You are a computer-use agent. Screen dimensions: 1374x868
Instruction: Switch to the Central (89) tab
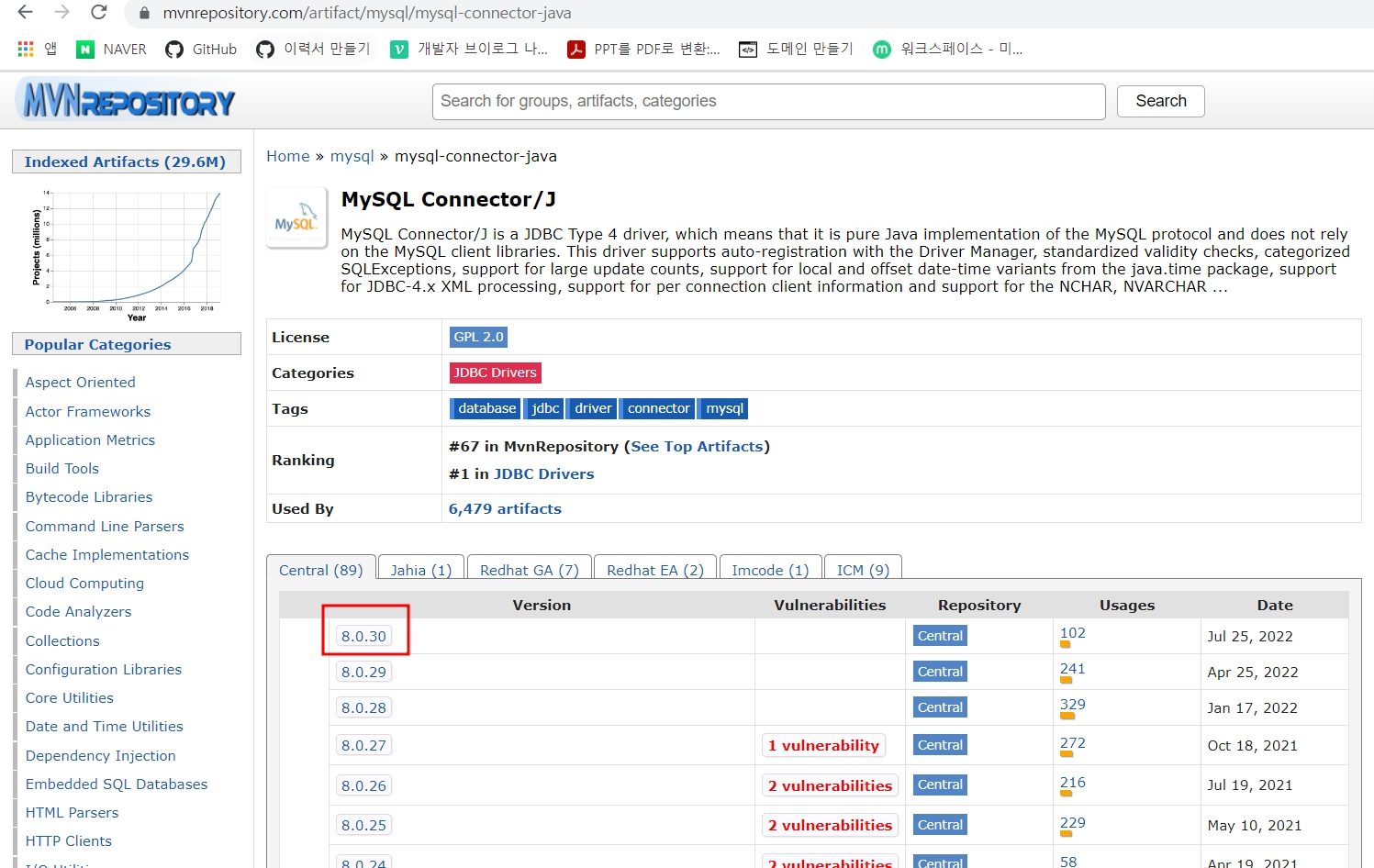click(x=321, y=569)
